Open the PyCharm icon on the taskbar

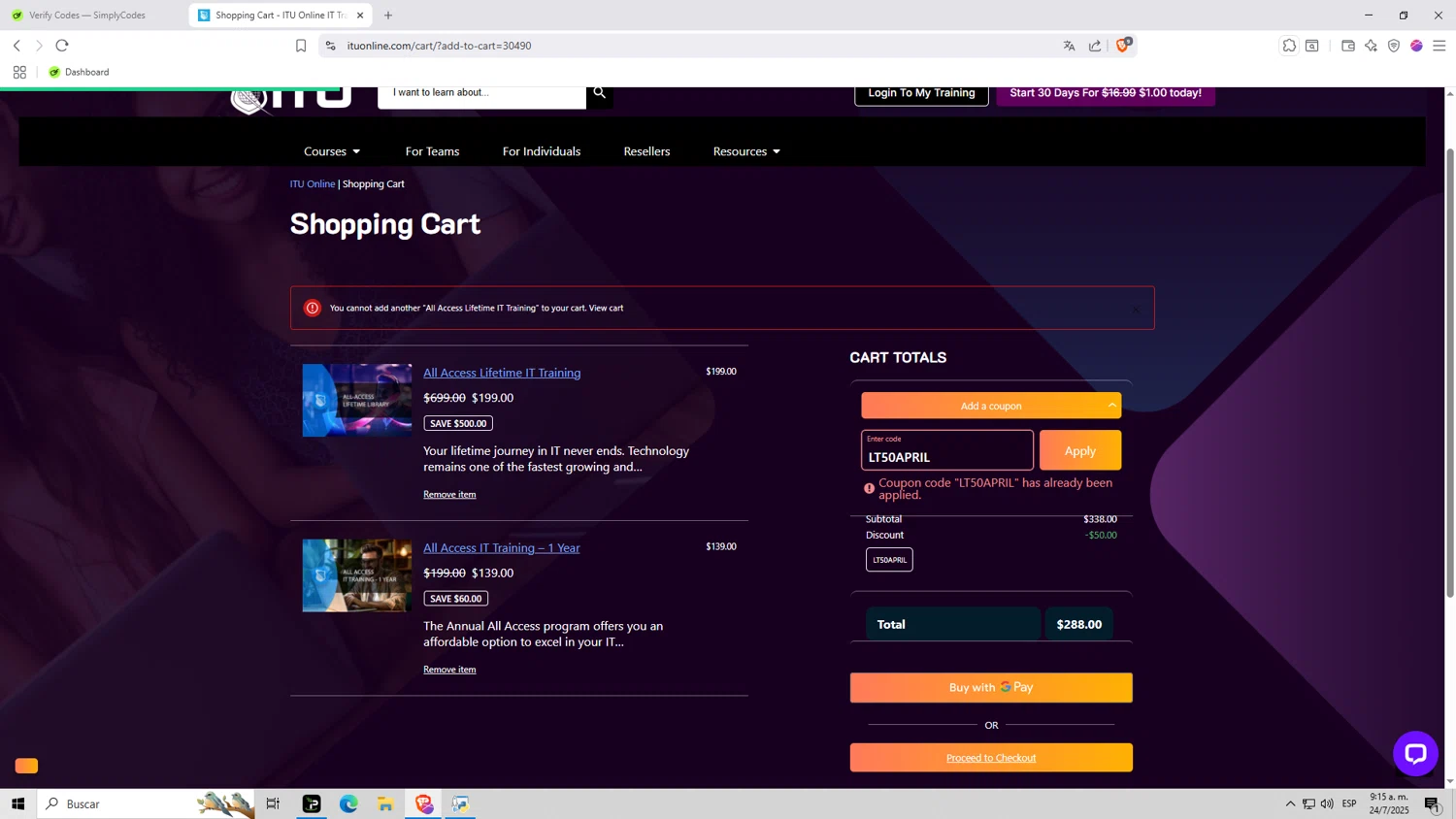312,803
